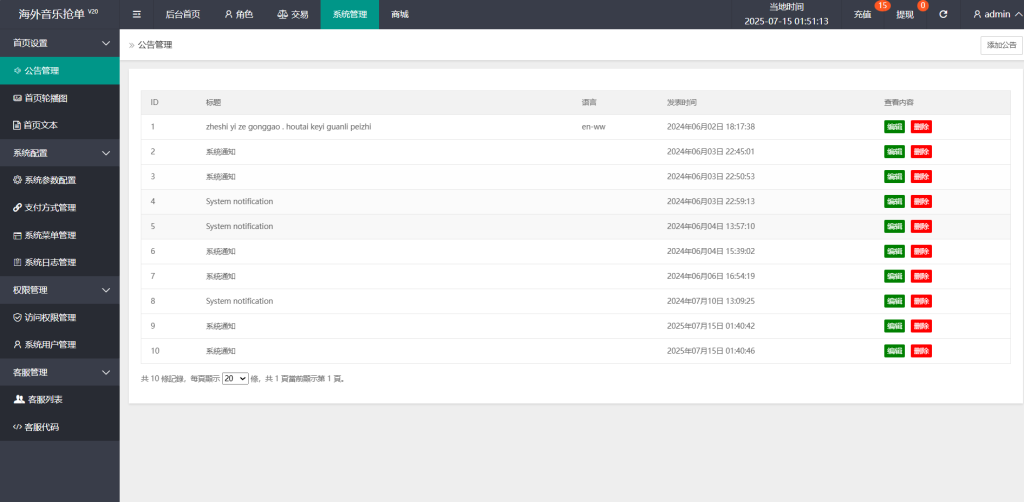Screen dimensions: 1024x502
Task: Delete announcement with ID 5
Action: click(921, 227)
